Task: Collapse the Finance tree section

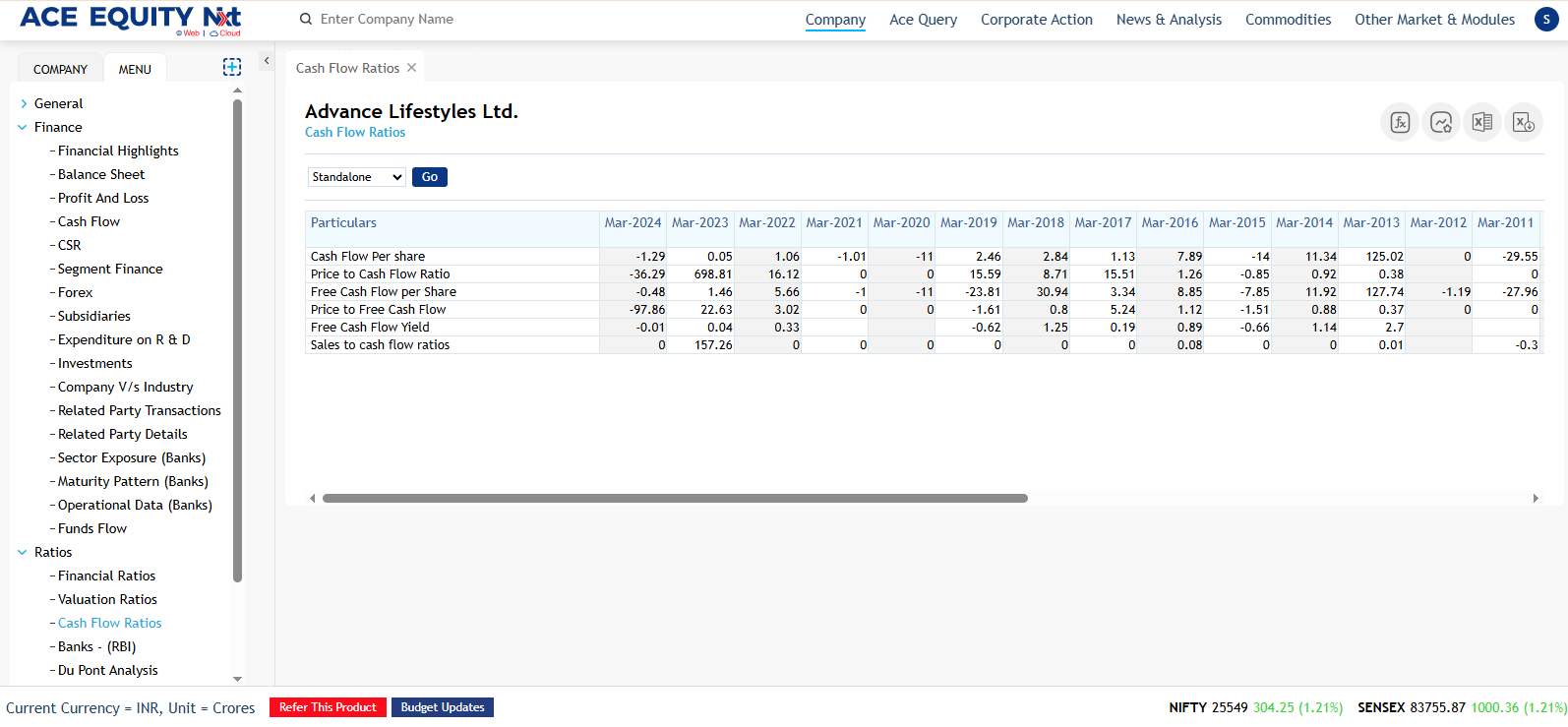Action: pos(23,127)
